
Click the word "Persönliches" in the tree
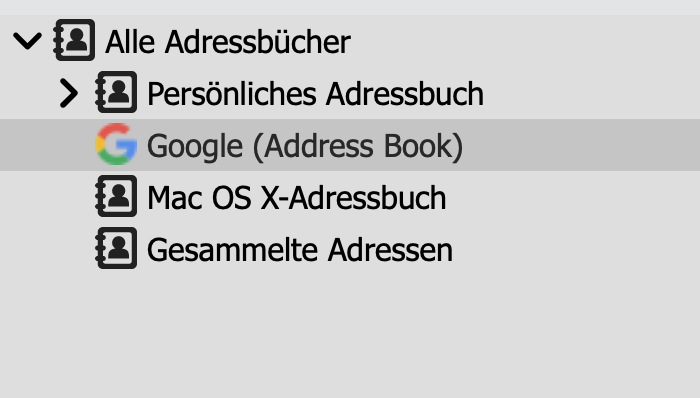click(231, 94)
